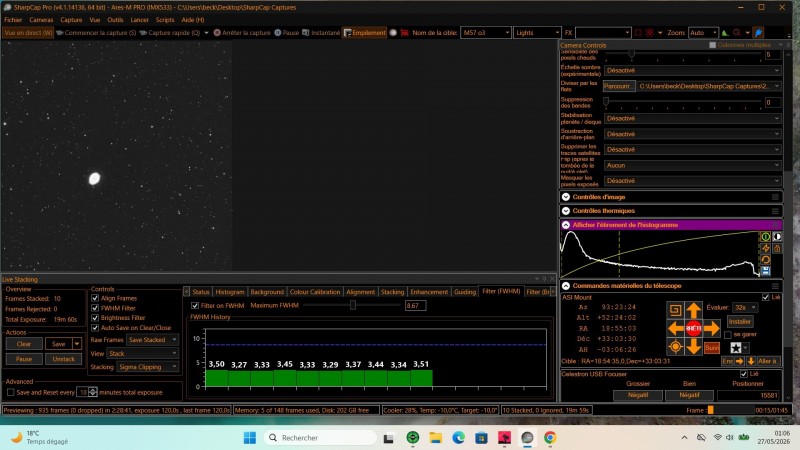Click the Instantané snapshot toolbar icon
Screen dimensions: 800x450
(x=306, y=33)
